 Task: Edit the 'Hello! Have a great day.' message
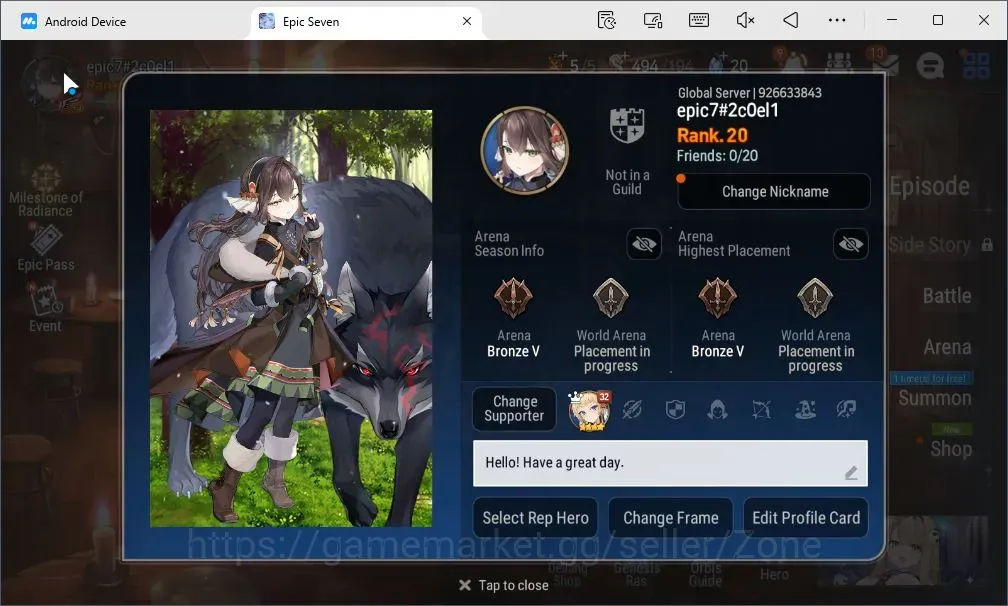click(x=670, y=463)
